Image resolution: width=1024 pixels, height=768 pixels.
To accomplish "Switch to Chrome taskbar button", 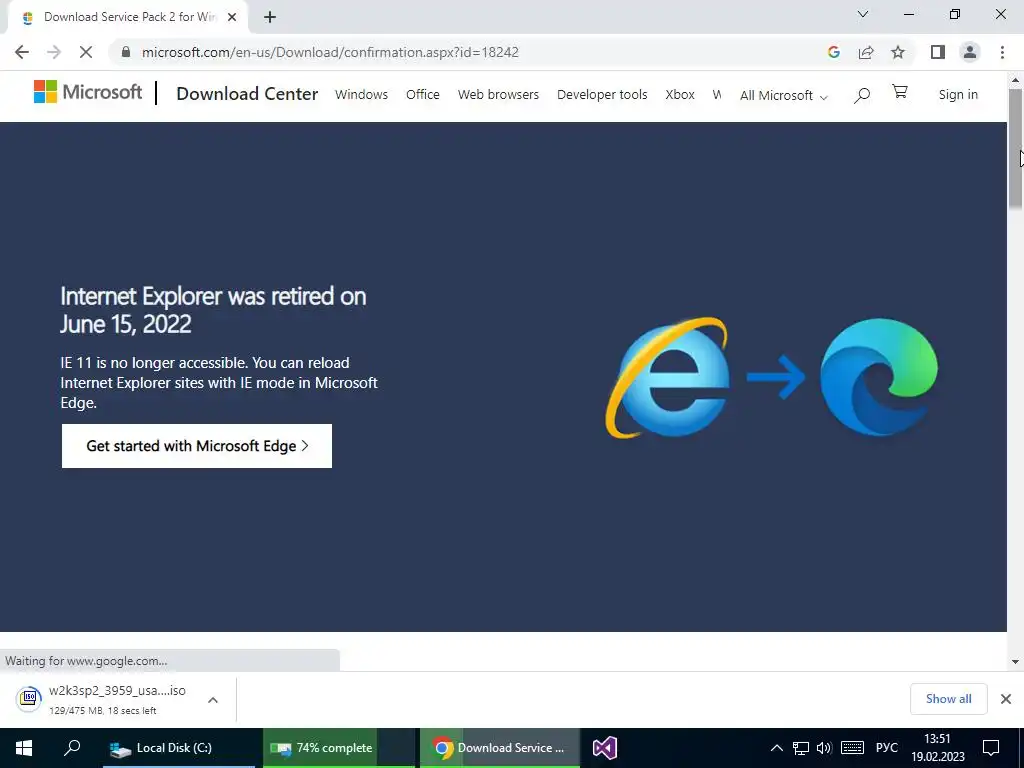I will (500, 748).
